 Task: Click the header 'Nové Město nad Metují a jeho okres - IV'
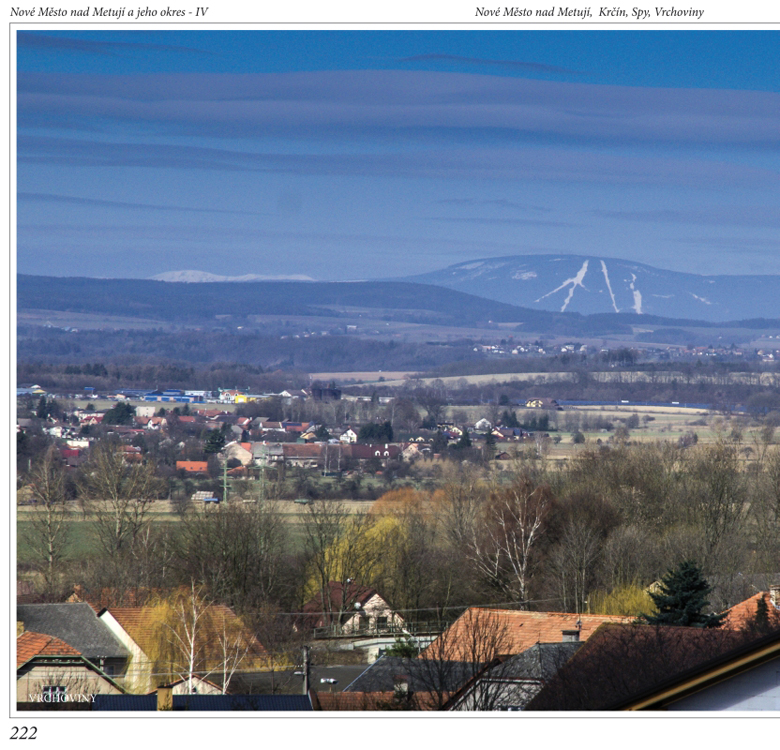coord(109,12)
